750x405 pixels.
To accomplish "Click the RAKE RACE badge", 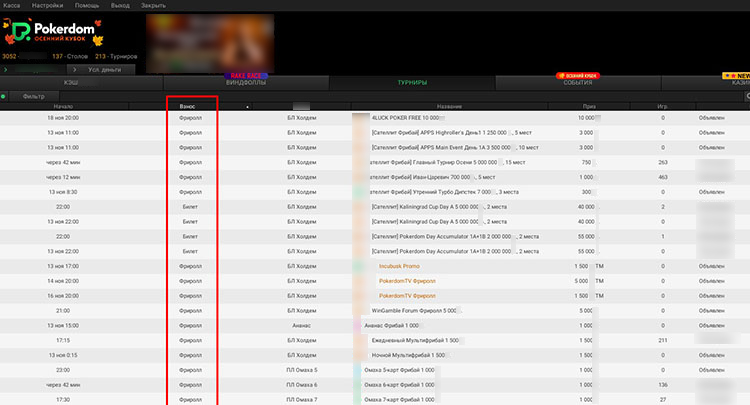I will tap(246, 76).
